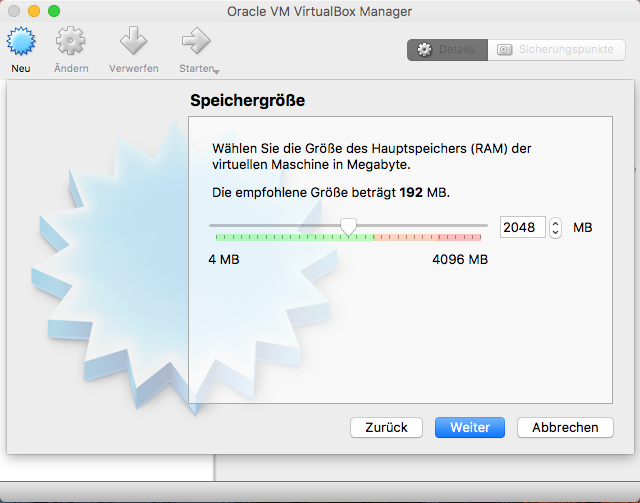Click the red zone of the RAM scale

(460, 237)
